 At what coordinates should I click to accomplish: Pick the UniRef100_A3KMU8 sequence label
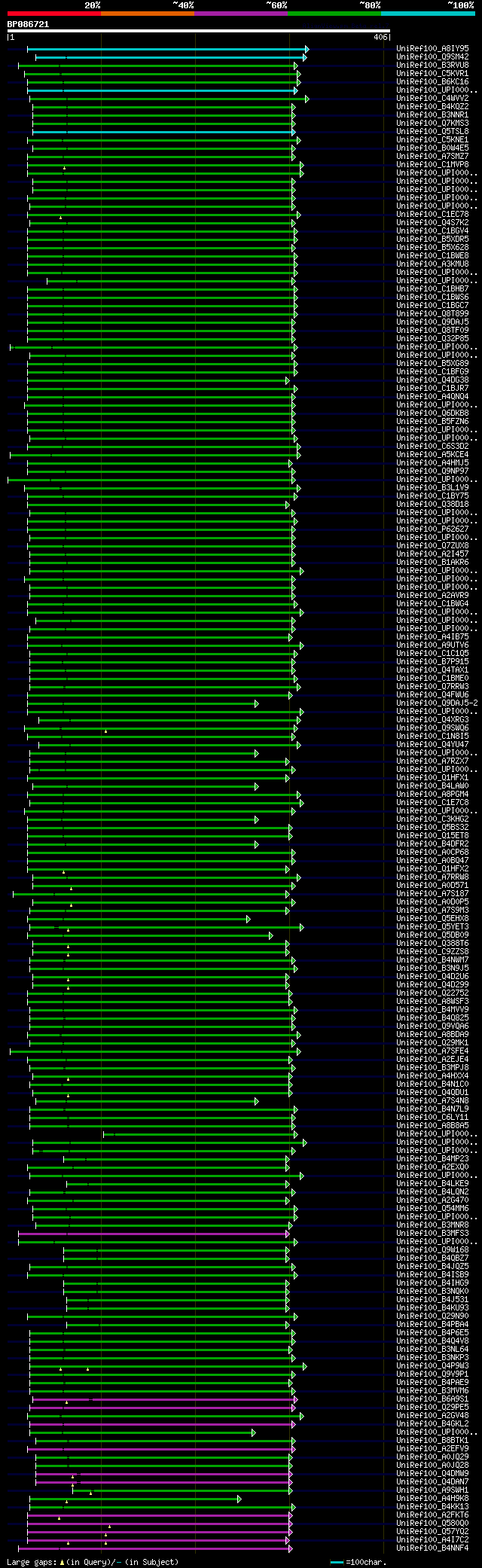[x=432, y=264]
